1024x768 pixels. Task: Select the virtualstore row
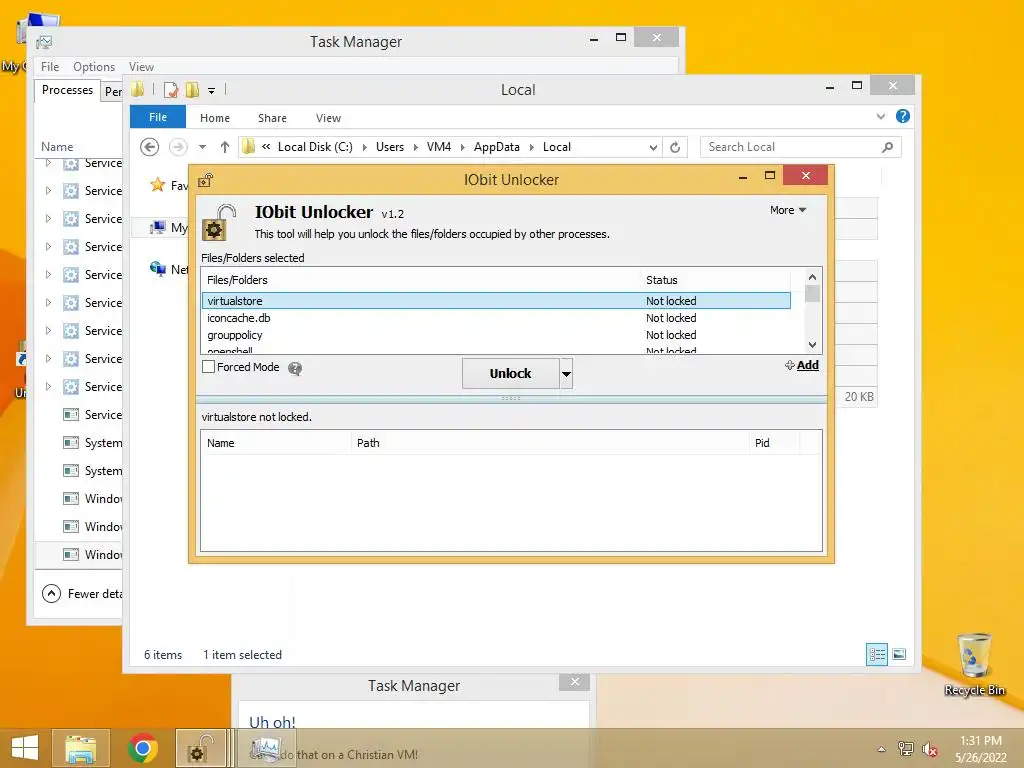[x=496, y=301]
